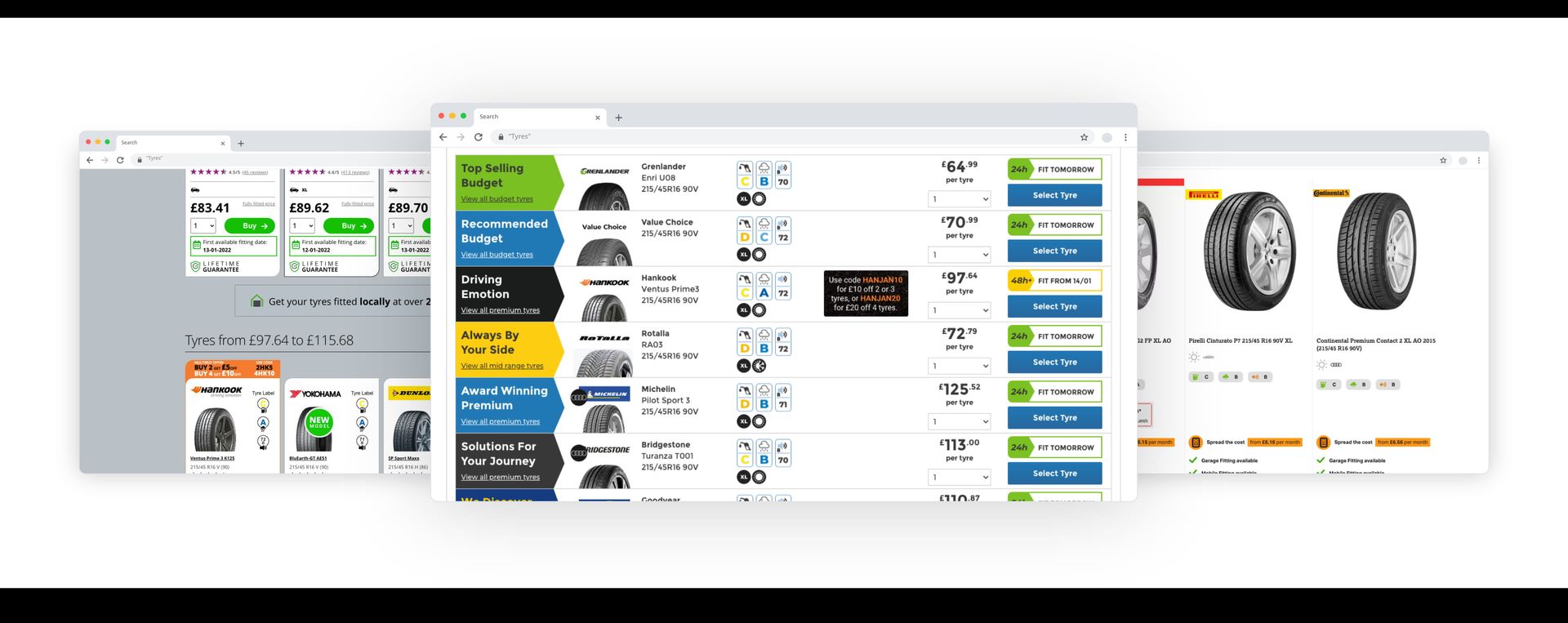This screenshot has height=623, width=1568.
Task: Click the summer season icon on Grenlander row
Action: click(x=759, y=199)
